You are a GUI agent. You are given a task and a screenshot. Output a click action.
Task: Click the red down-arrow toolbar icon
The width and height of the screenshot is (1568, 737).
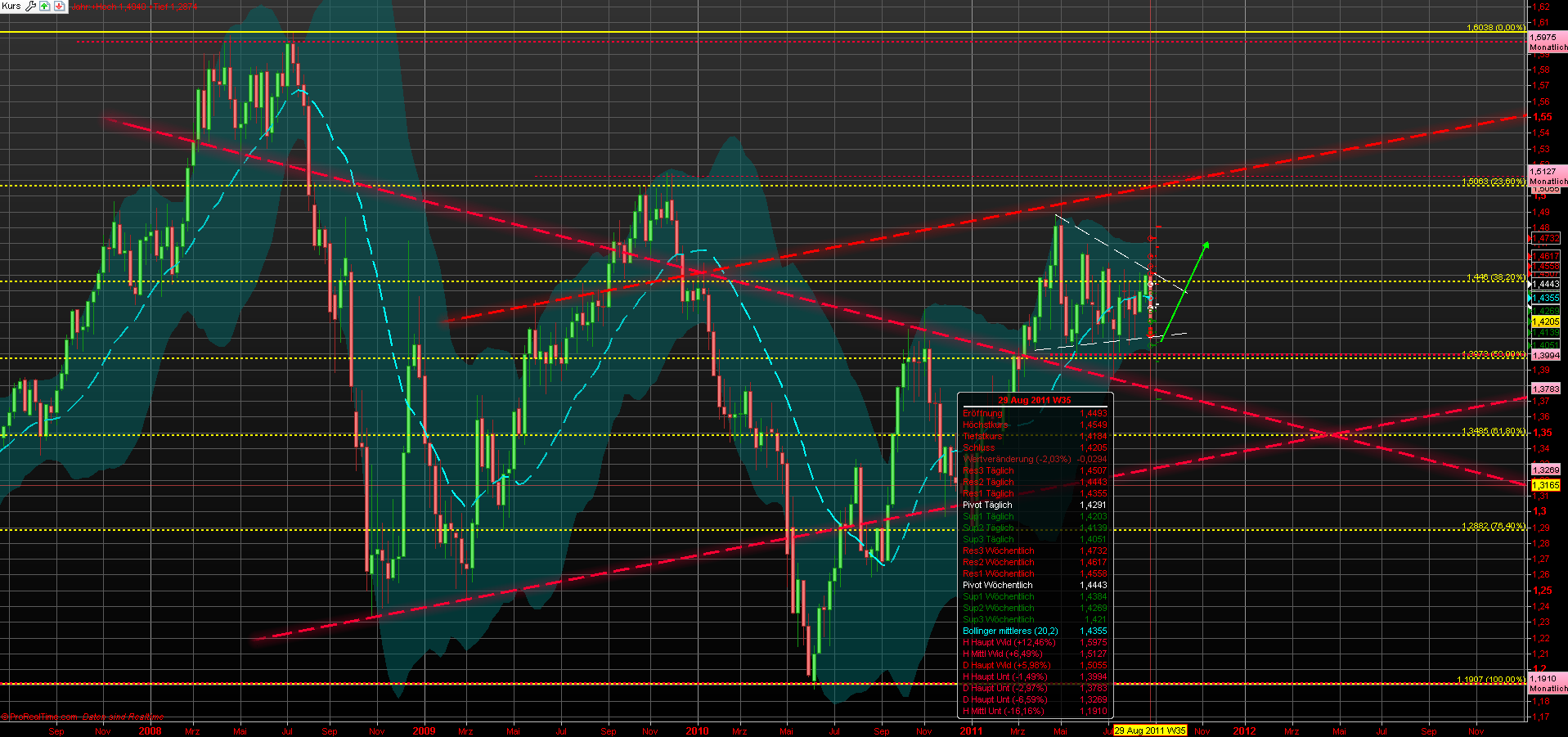pos(59,6)
